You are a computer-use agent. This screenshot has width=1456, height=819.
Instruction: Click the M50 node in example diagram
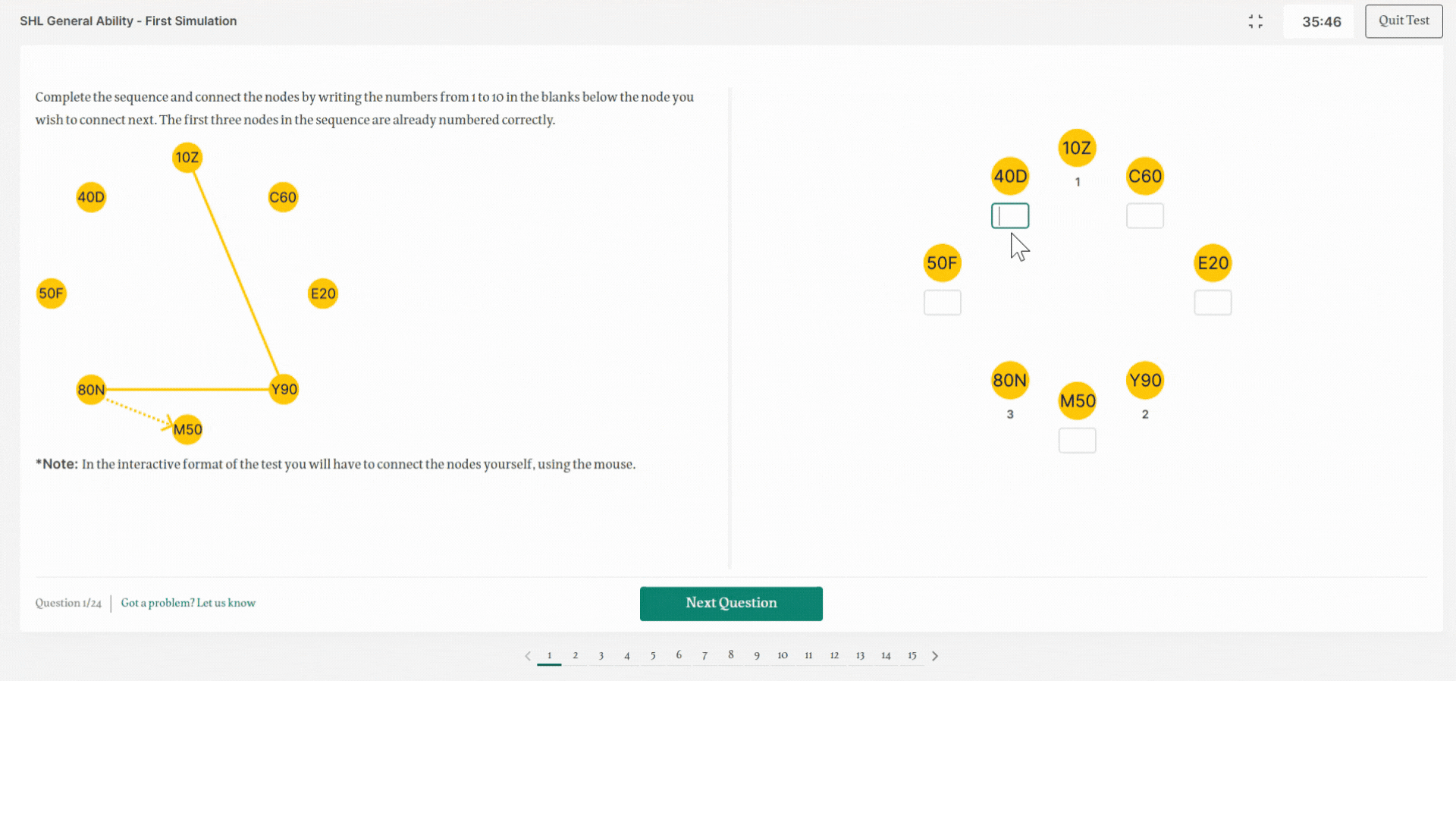(187, 430)
